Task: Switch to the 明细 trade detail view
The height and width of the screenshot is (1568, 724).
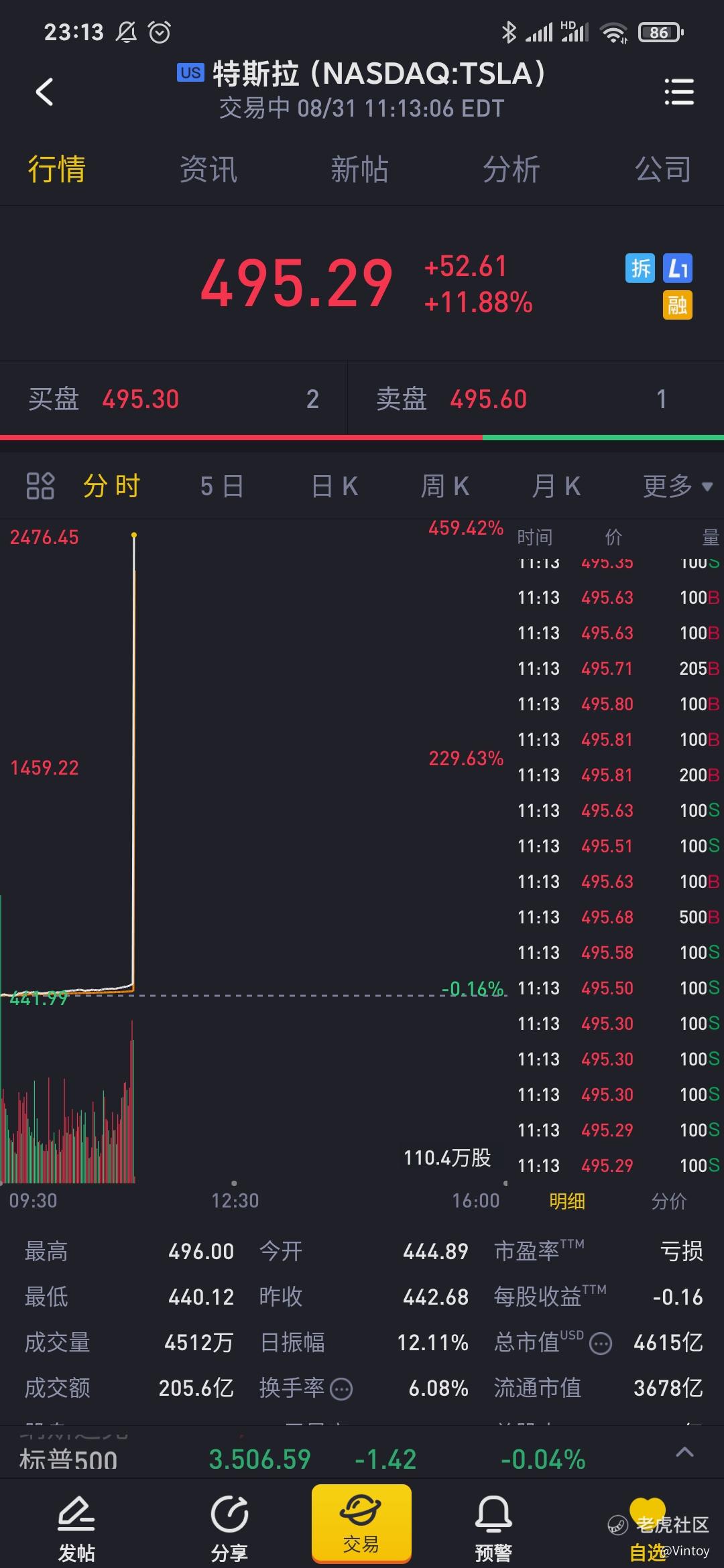Action: pos(567,1201)
